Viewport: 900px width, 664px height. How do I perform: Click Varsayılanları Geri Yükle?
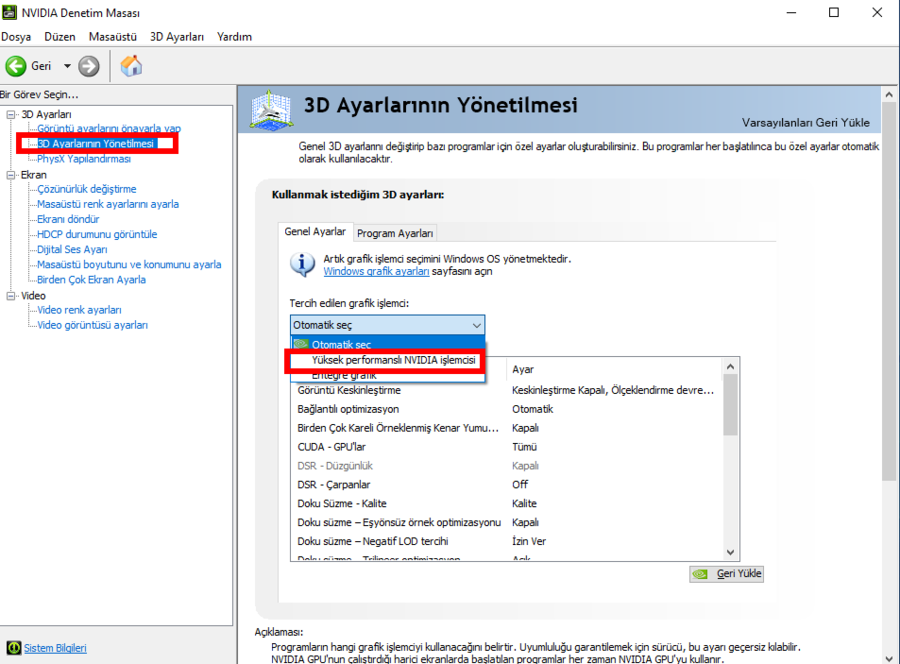point(805,122)
